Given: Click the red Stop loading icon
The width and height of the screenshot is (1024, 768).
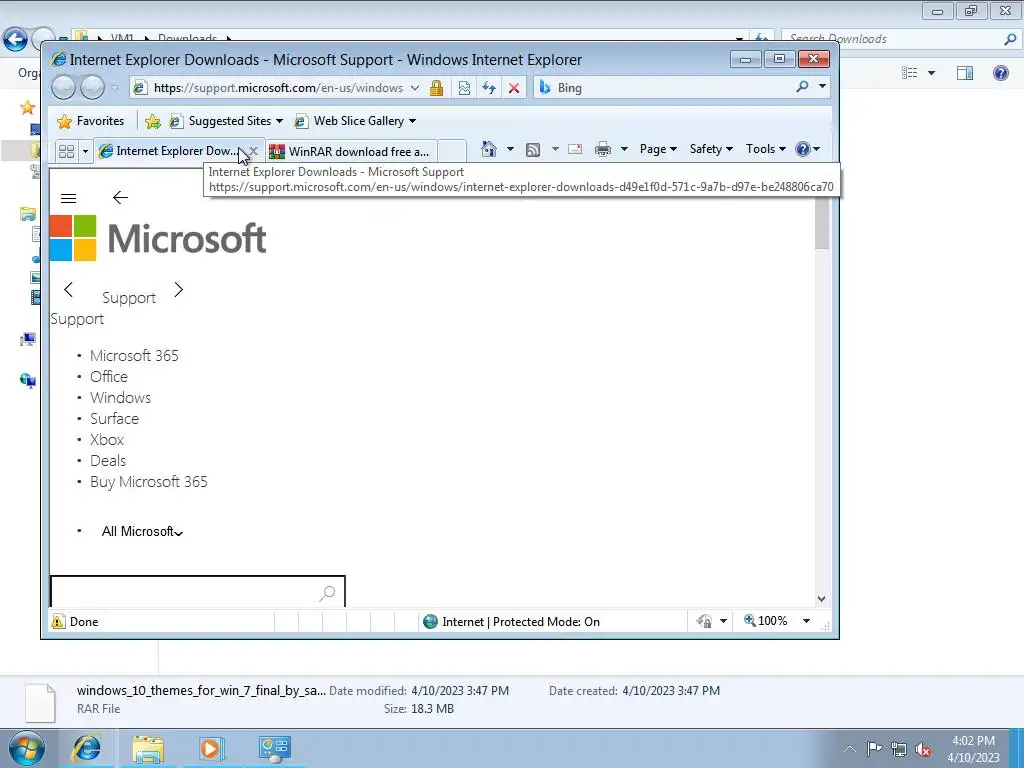Looking at the screenshot, I should tap(514, 88).
